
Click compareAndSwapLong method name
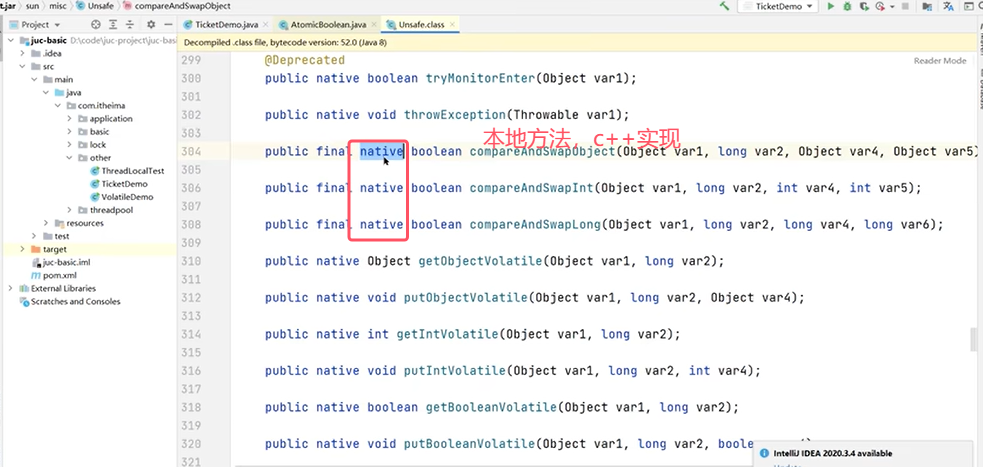click(x=536, y=224)
